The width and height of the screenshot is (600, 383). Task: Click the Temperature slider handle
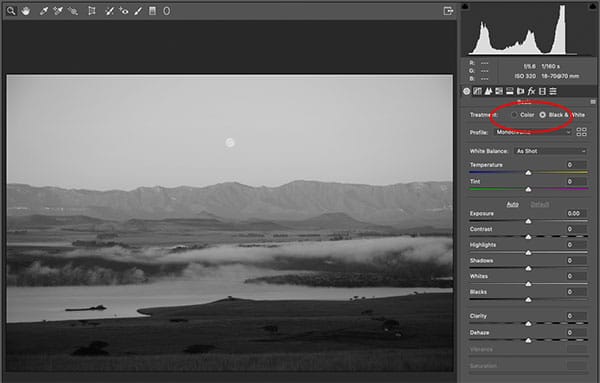pos(528,173)
